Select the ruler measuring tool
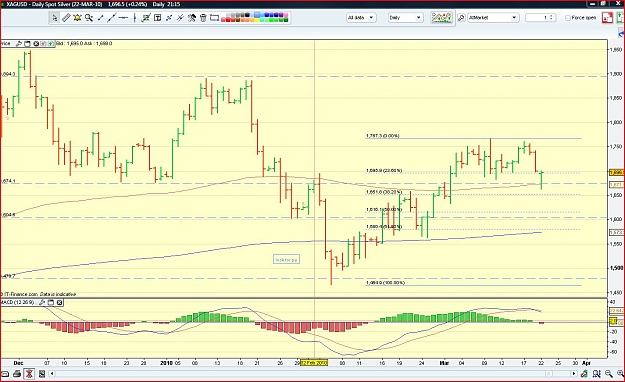The image size is (625, 382). [x=67, y=18]
